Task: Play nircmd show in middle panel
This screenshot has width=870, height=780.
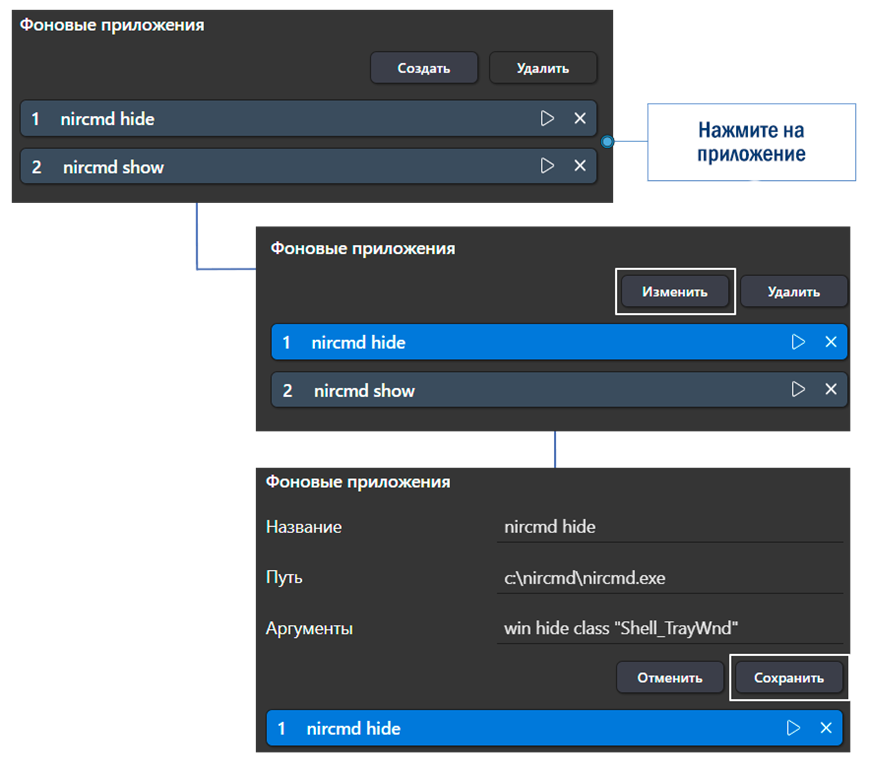Action: click(x=798, y=389)
